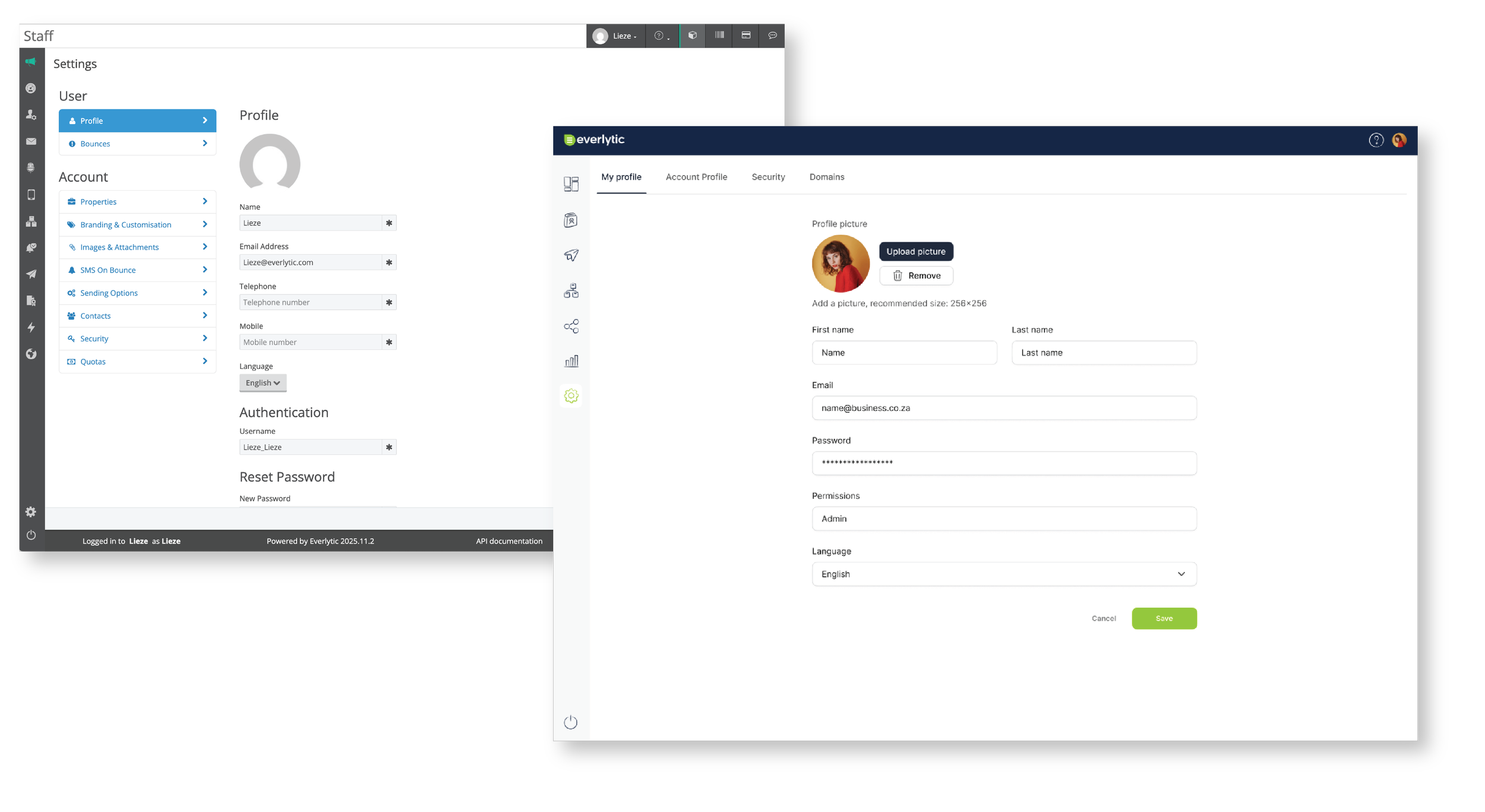
Task: Click the megaphone icon in dark sidebar
Action: click(x=31, y=62)
